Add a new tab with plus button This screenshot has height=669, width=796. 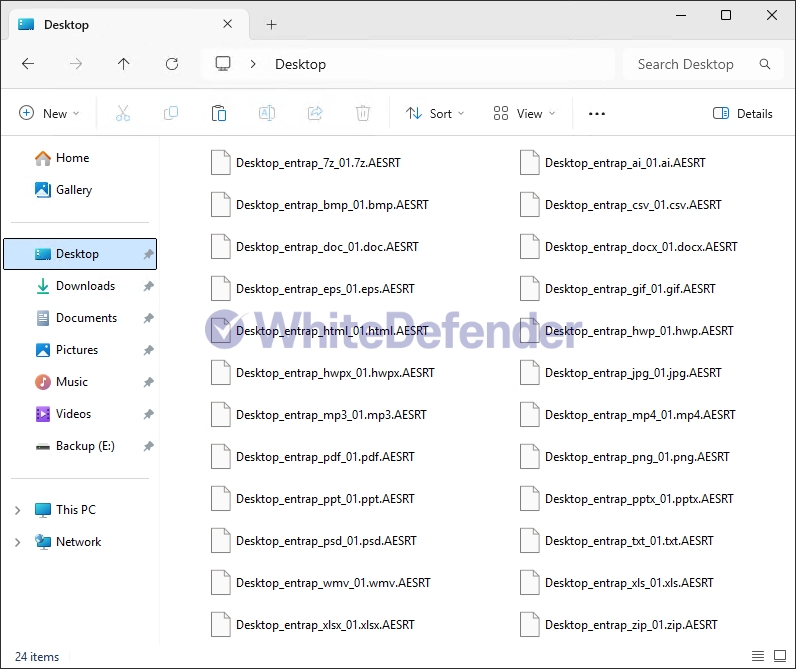pos(271,24)
